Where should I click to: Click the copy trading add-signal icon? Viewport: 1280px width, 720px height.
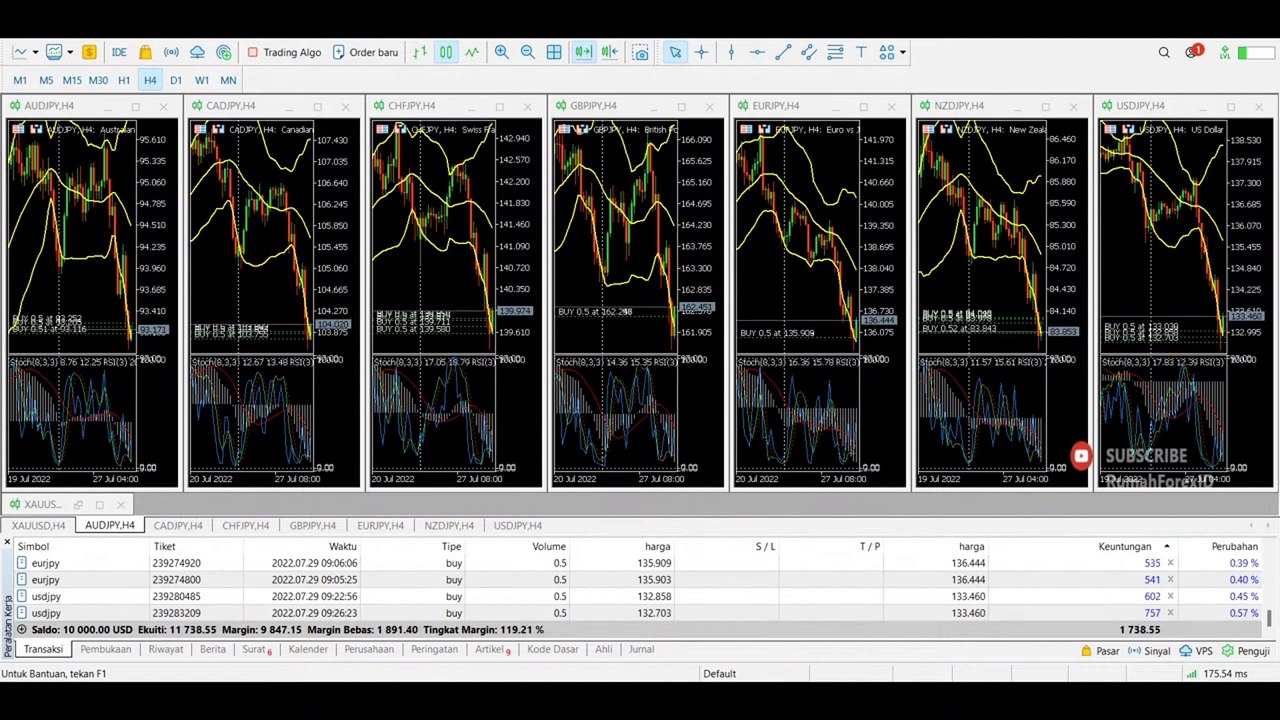223,52
